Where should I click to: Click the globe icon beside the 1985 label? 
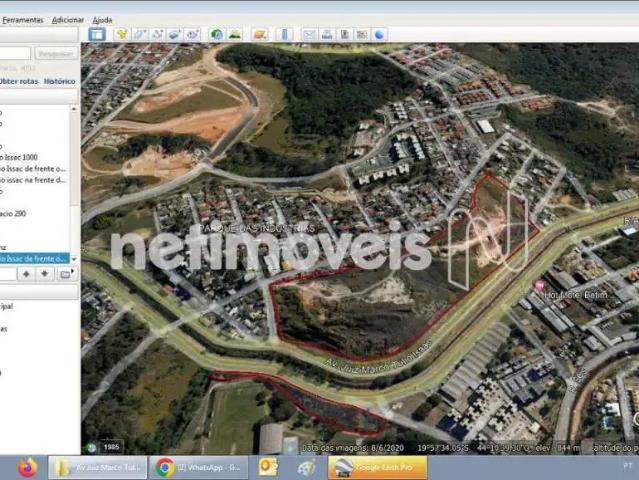pyautogui.click(x=92, y=448)
